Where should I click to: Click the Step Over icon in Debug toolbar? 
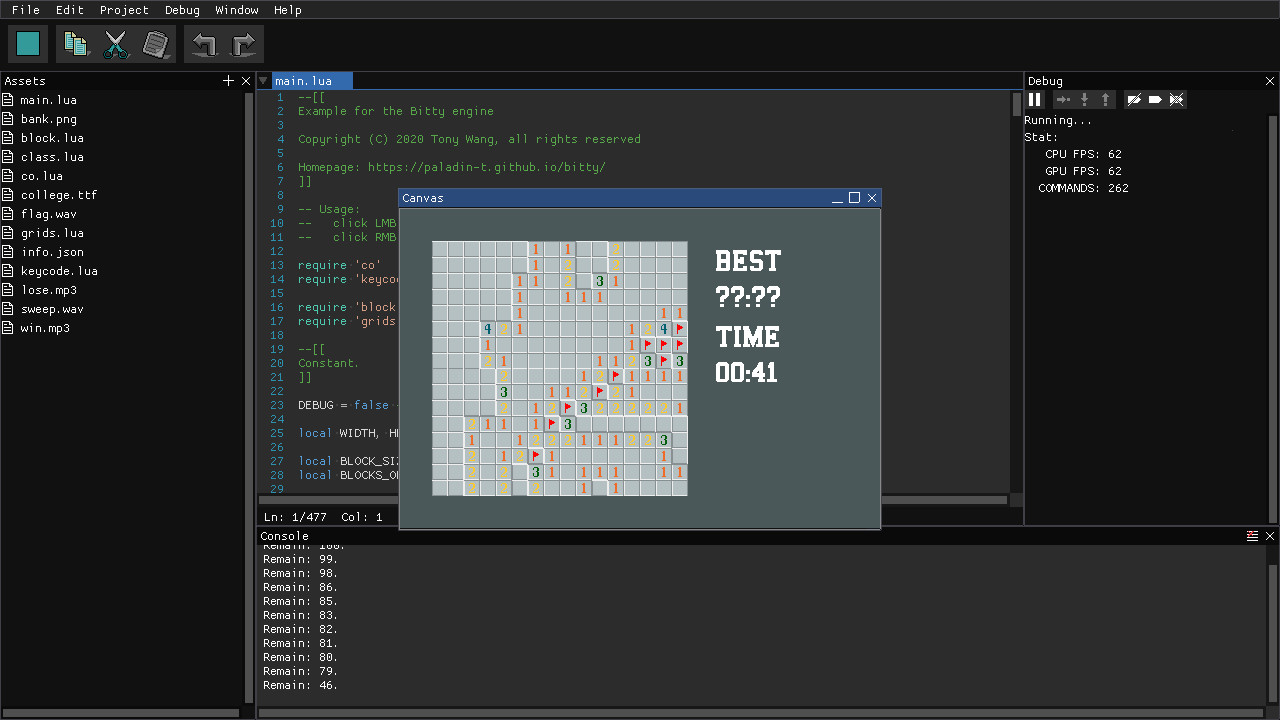(1063, 99)
